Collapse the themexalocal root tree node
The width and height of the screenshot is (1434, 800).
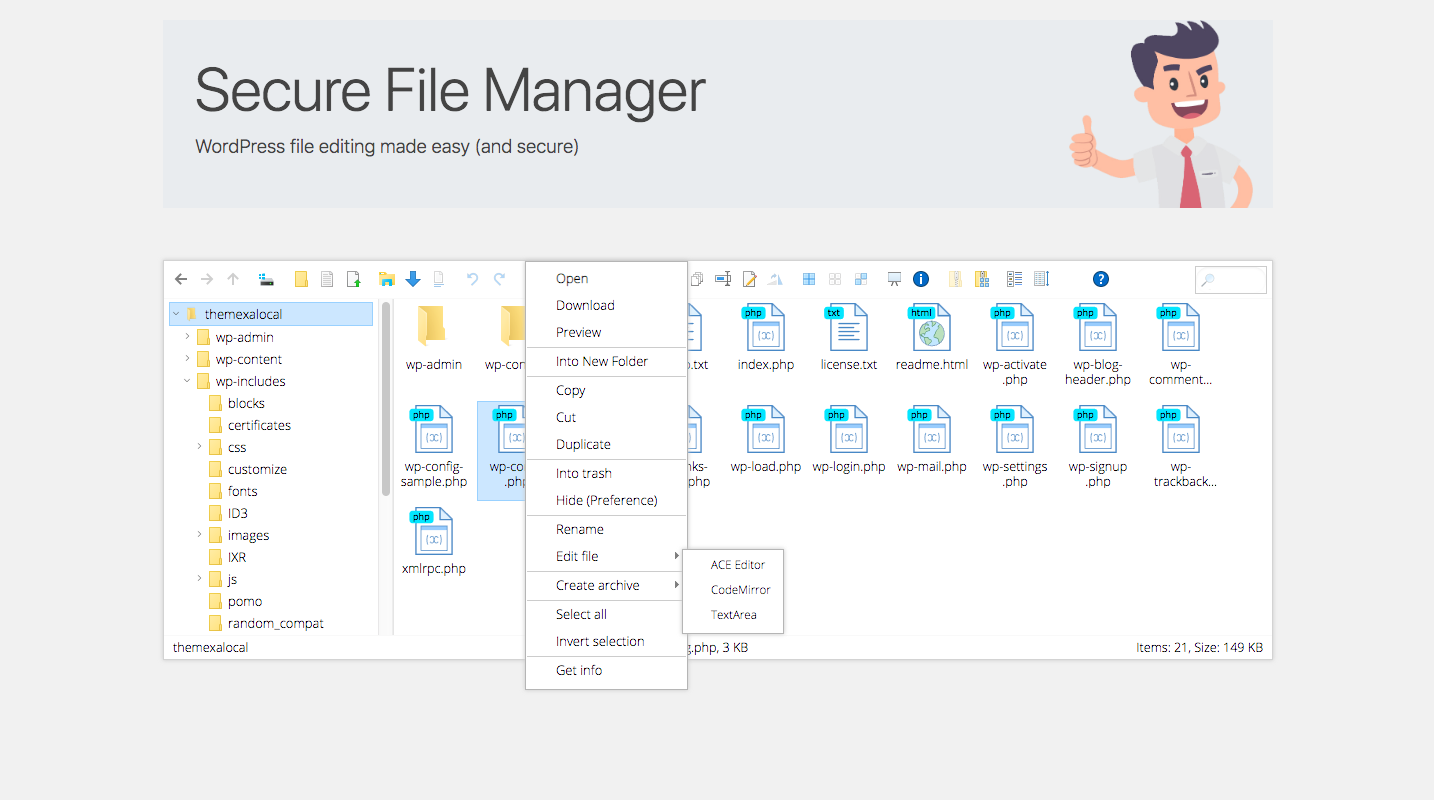176,314
